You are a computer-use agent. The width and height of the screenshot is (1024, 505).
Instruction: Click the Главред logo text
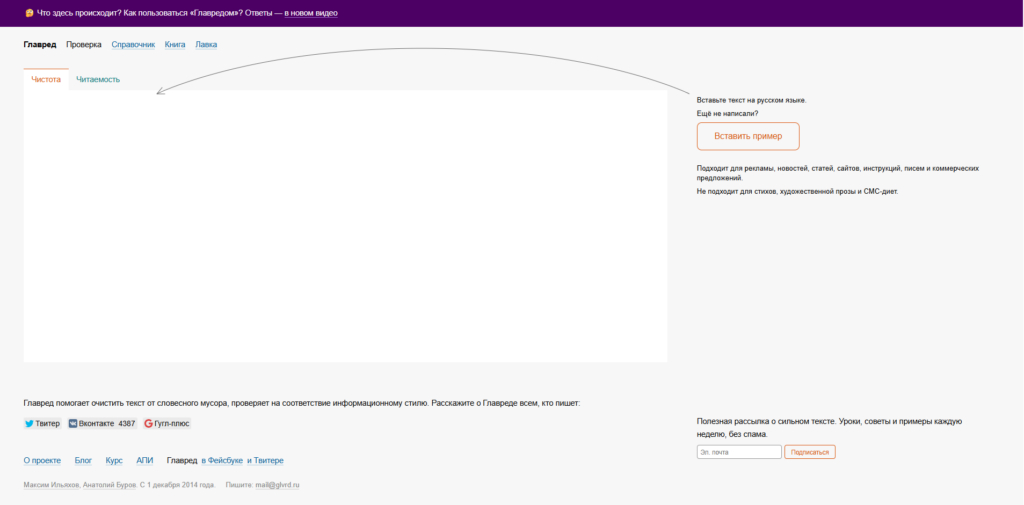[40, 44]
